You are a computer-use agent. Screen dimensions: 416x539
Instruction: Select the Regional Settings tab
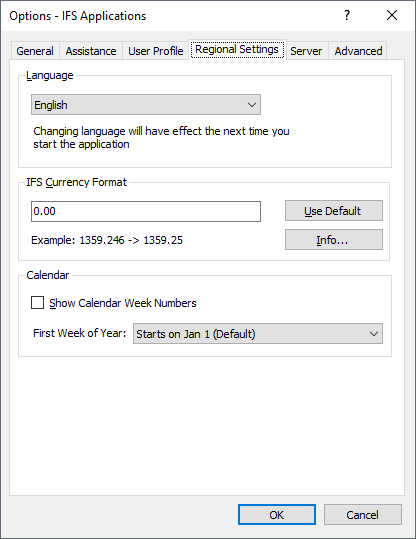[237, 50]
